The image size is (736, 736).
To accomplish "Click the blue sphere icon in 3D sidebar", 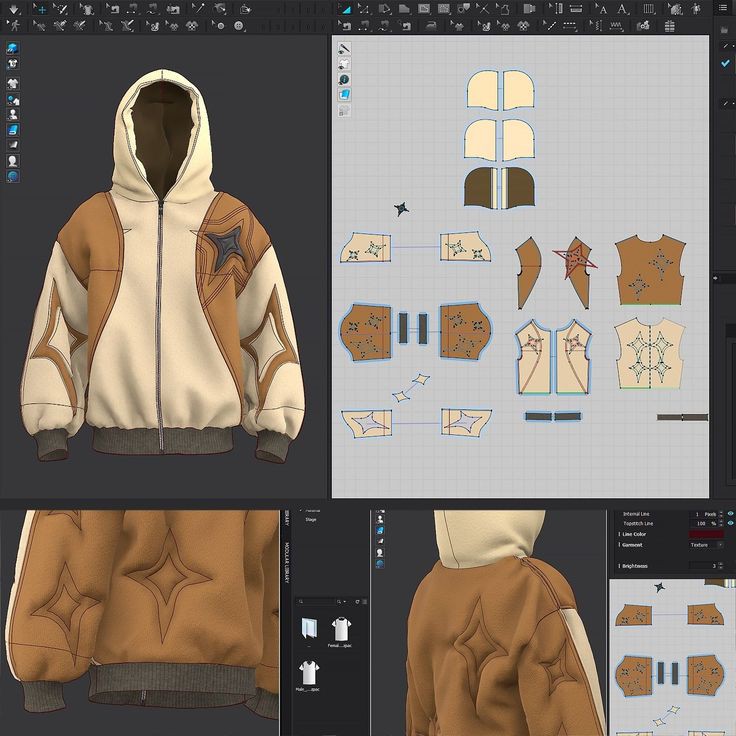I will click(x=13, y=176).
